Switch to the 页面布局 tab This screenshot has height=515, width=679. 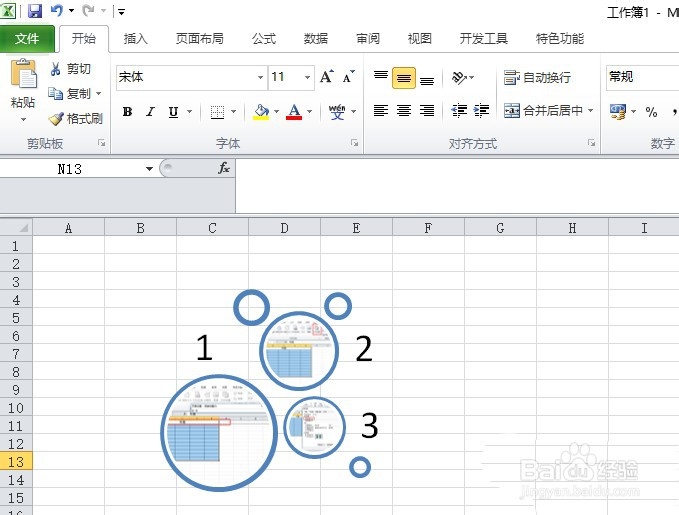click(200, 39)
